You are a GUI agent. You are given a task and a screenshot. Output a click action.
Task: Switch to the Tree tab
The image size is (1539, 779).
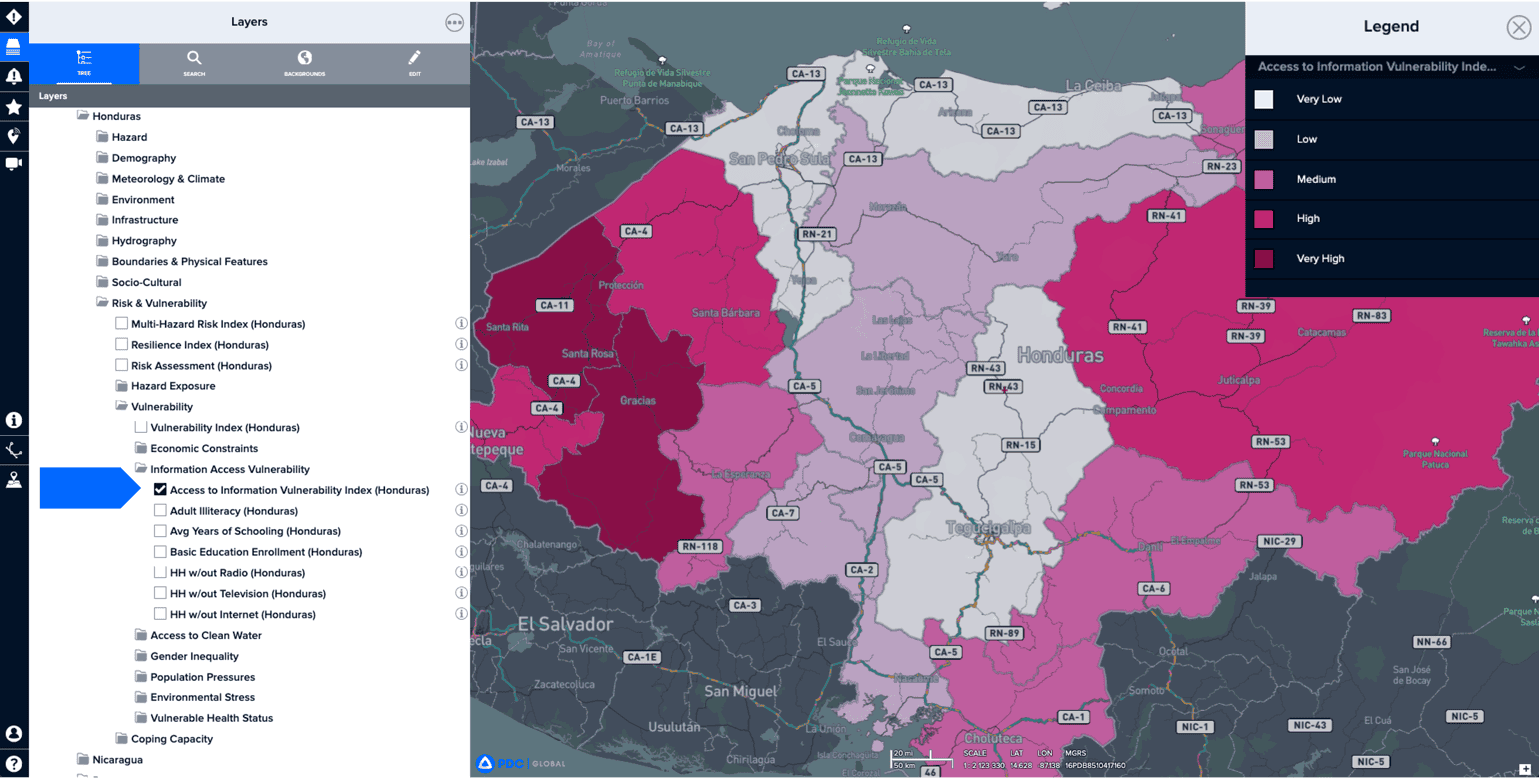point(84,63)
